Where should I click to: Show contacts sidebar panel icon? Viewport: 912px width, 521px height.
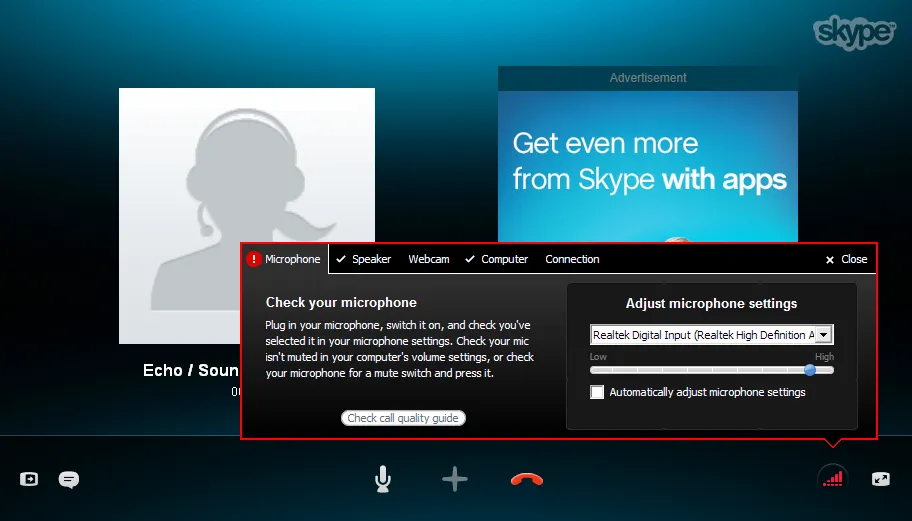(x=28, y=479)
